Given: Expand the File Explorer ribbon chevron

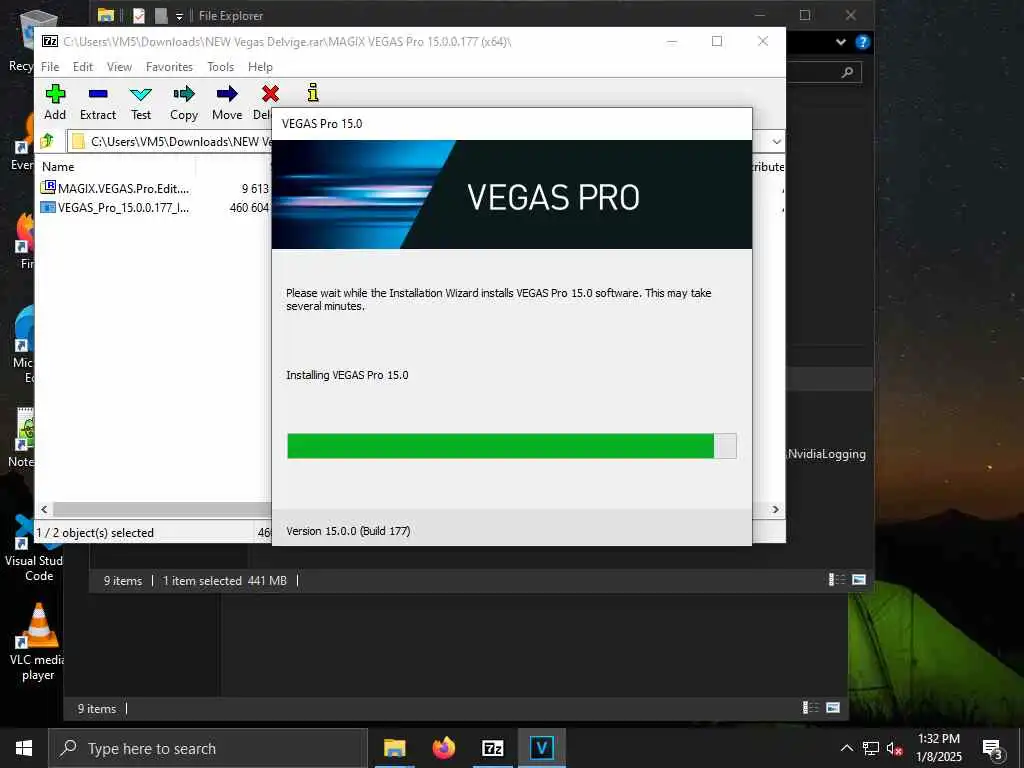Looking at the screenshot, I should click(840, 42).
